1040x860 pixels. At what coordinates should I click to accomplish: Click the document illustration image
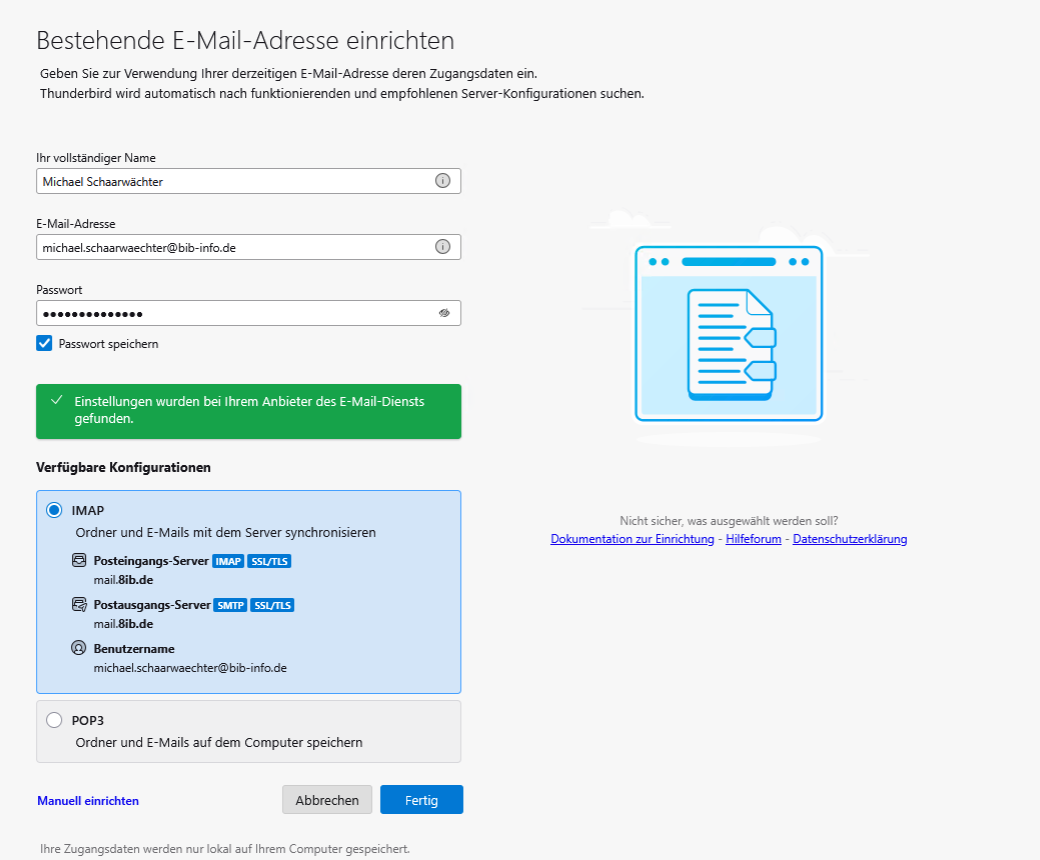click(x=728, y=332)
